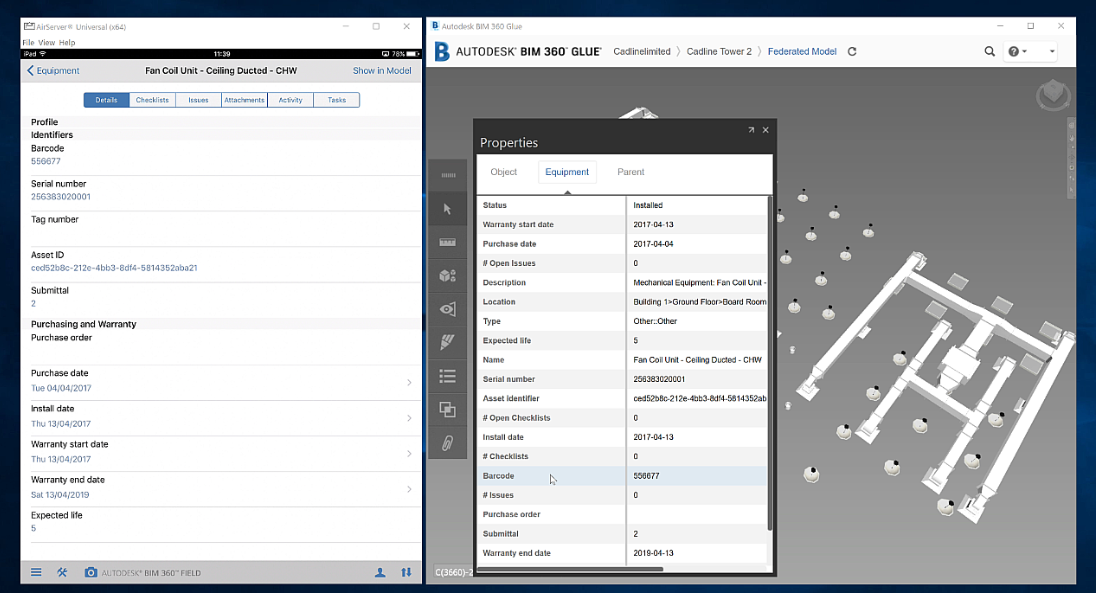1096x593 pixels.
Task: Click the Properties horizontal scrollbar
Action: point(570,570)
